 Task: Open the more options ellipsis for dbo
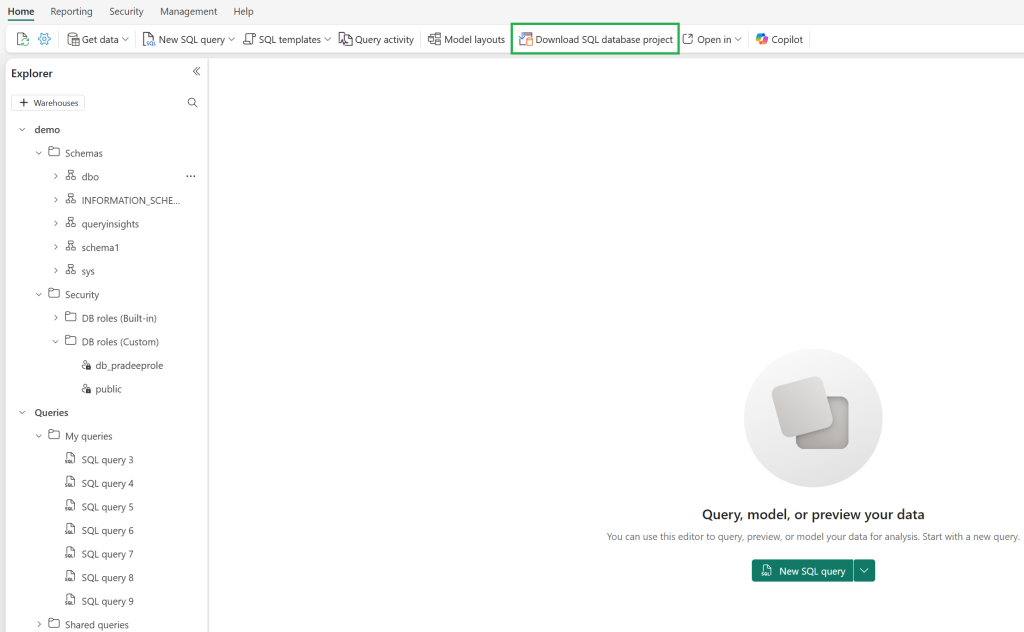(x=191, y=176)
